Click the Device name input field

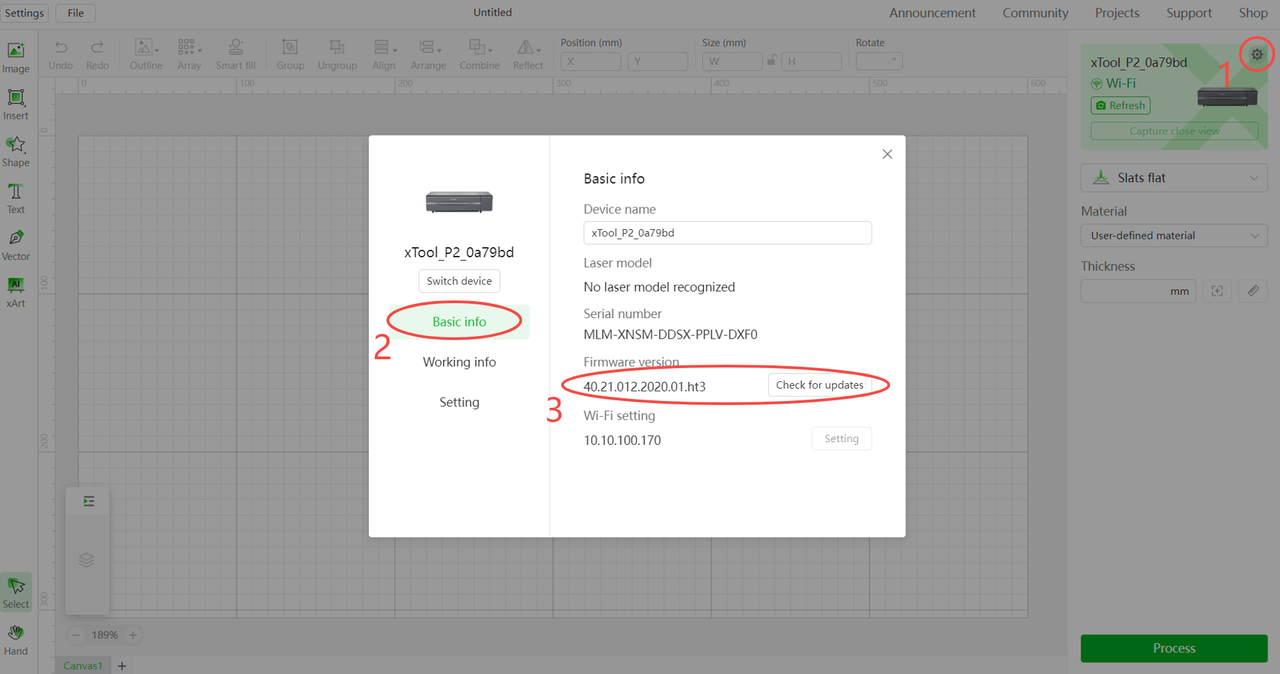click(x=728, y=233)
